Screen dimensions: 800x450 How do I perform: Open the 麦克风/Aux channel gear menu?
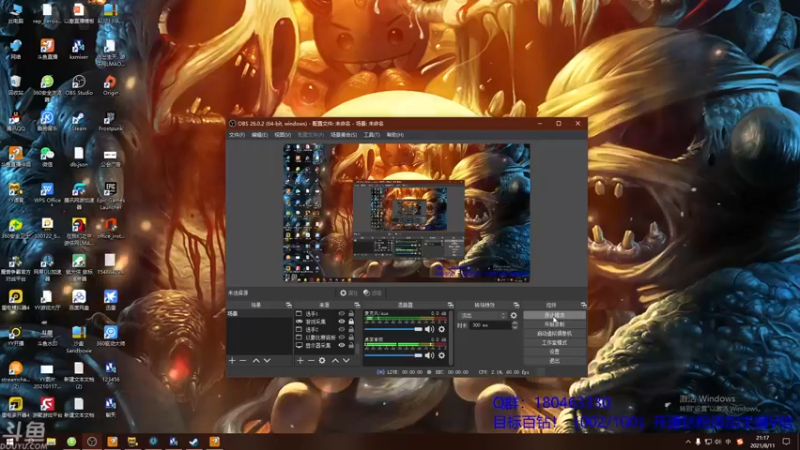point(442,329)
